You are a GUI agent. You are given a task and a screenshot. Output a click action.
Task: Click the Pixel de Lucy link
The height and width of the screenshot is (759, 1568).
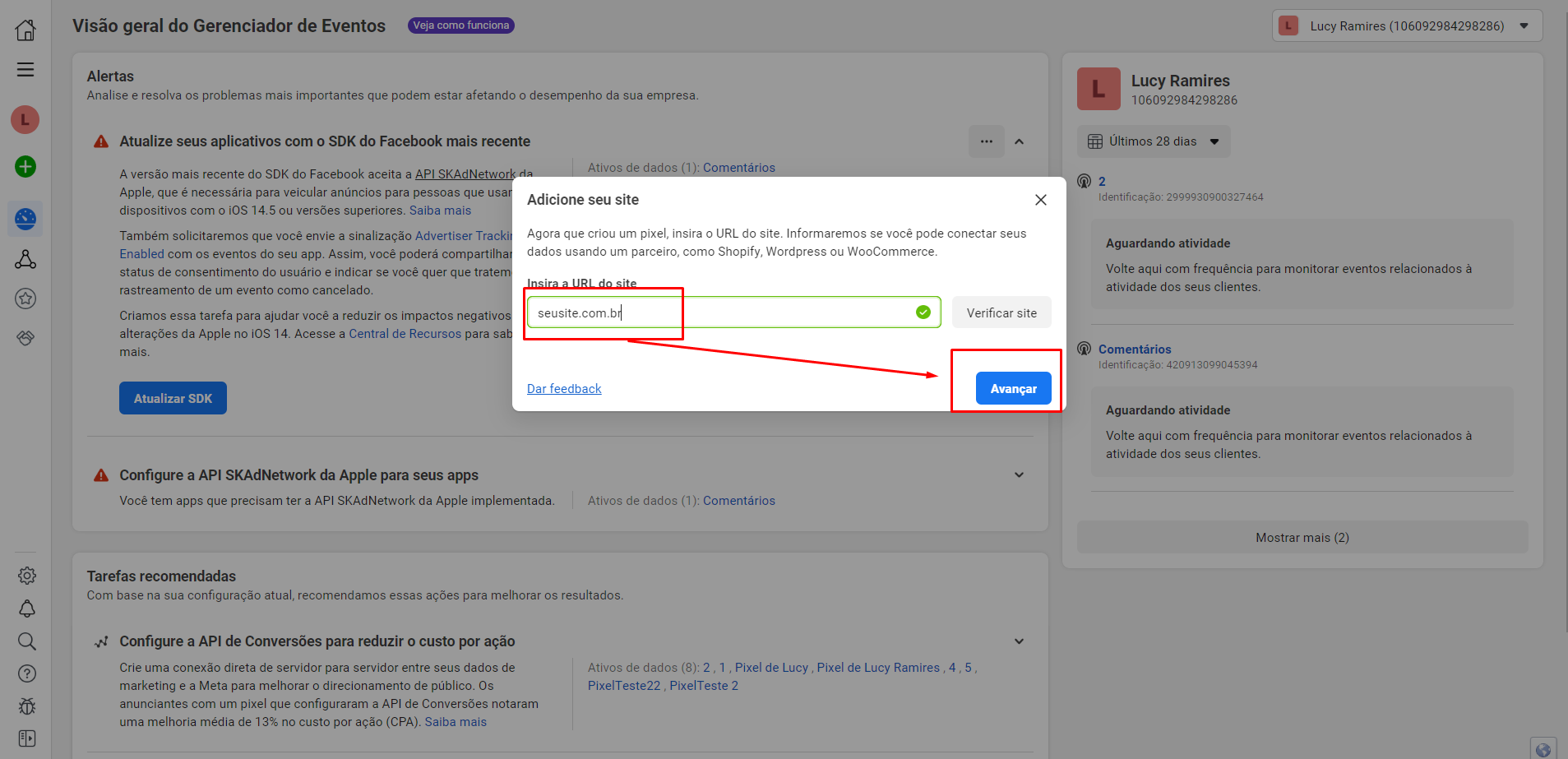pyautogui.click(x=771, y=668)
